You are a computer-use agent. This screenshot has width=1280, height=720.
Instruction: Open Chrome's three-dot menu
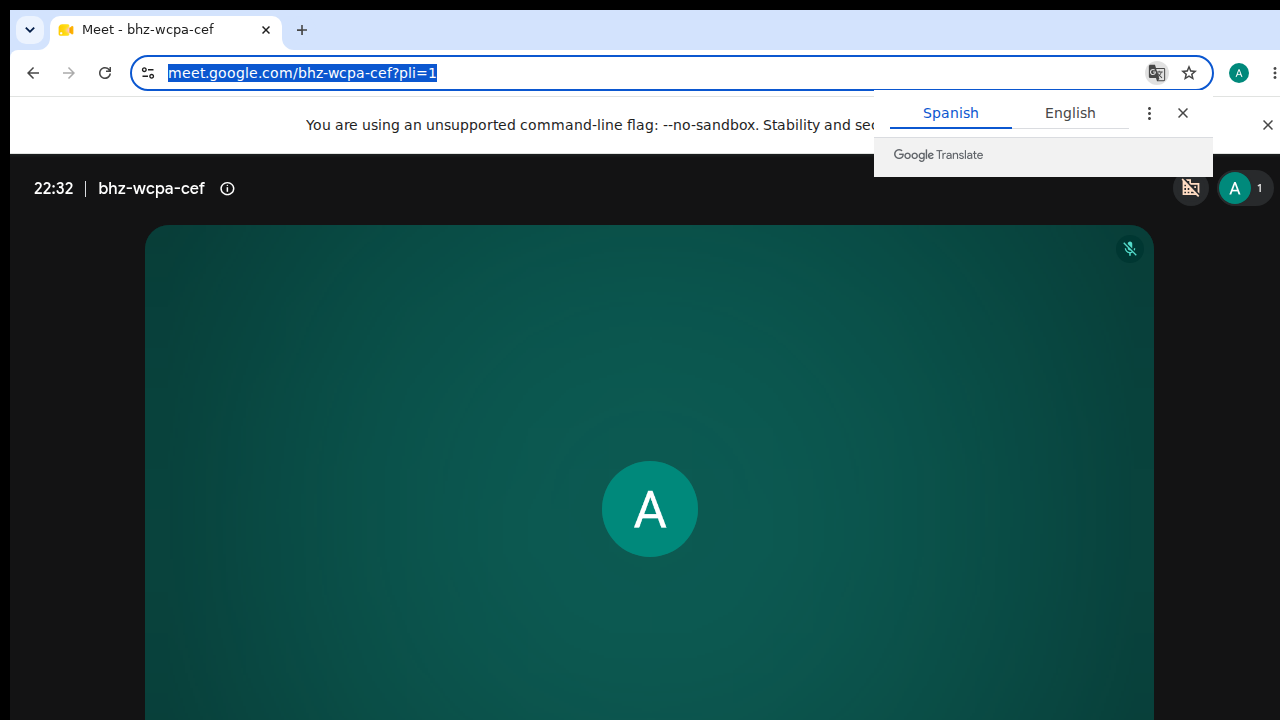pyautogui.click(x=1274, y=73)
